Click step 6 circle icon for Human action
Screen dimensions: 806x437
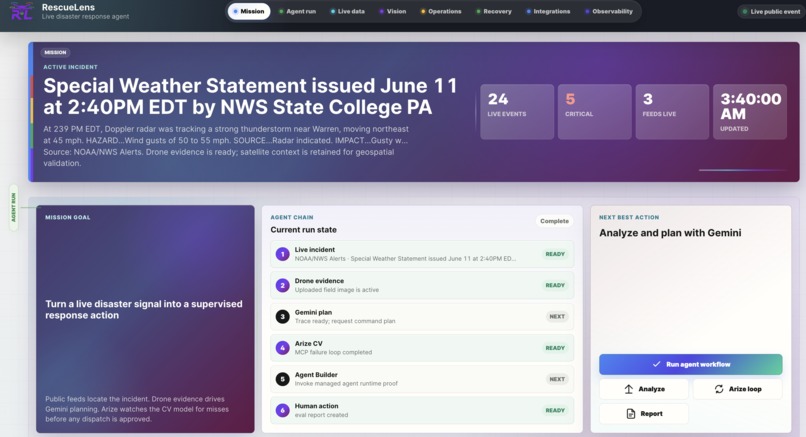pos(282,410)
